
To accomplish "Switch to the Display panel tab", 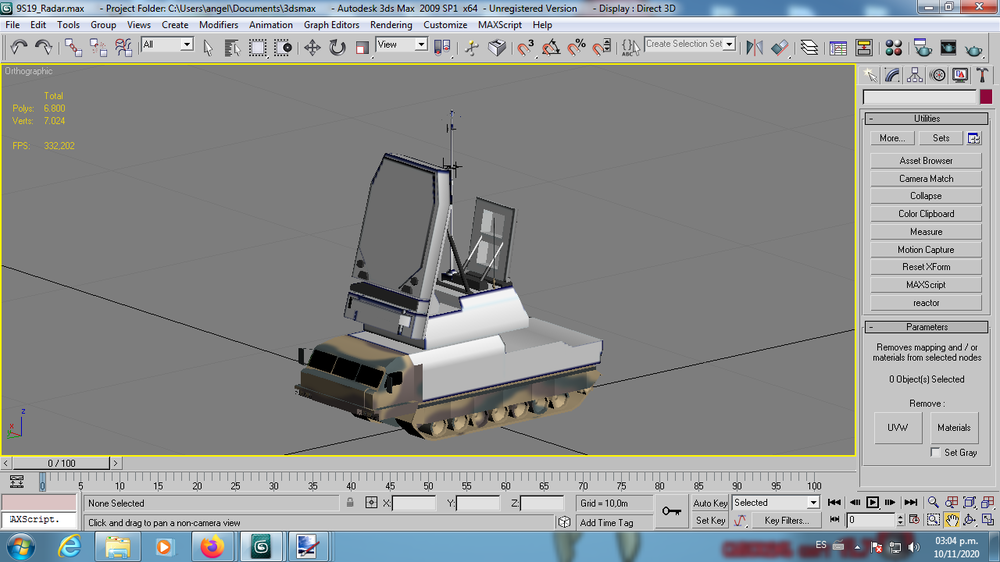I will (960, 75).
